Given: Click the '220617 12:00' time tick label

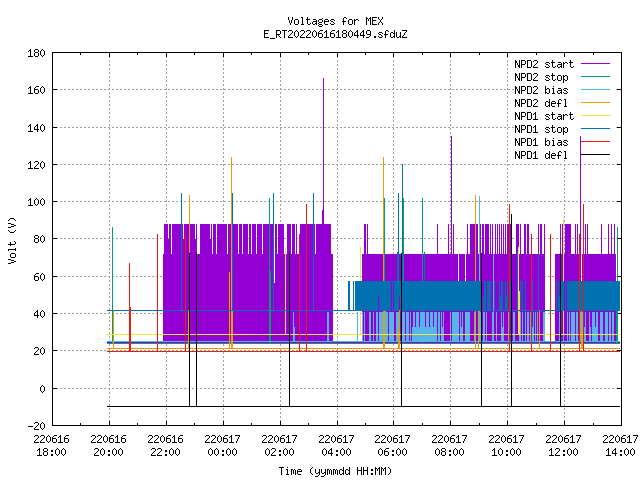Looking at the screenshot, I should (x=563, y=446).
